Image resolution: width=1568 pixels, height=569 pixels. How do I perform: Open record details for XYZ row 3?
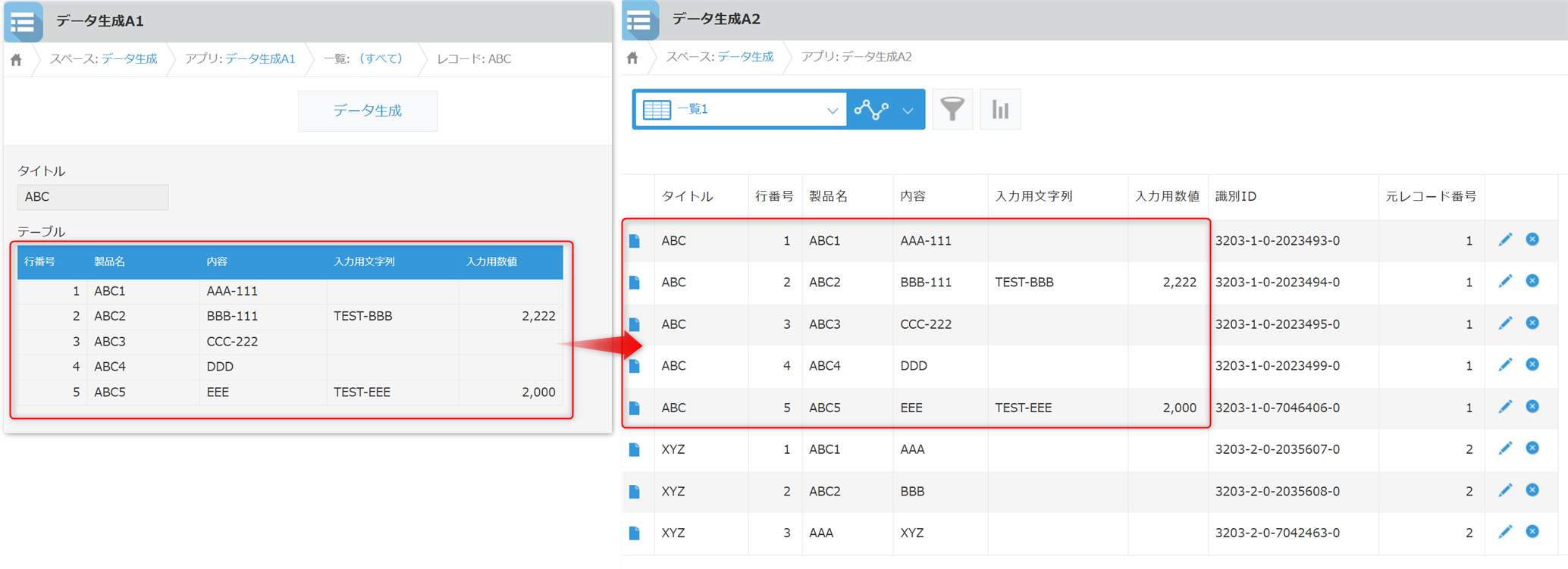click(635, 533)
